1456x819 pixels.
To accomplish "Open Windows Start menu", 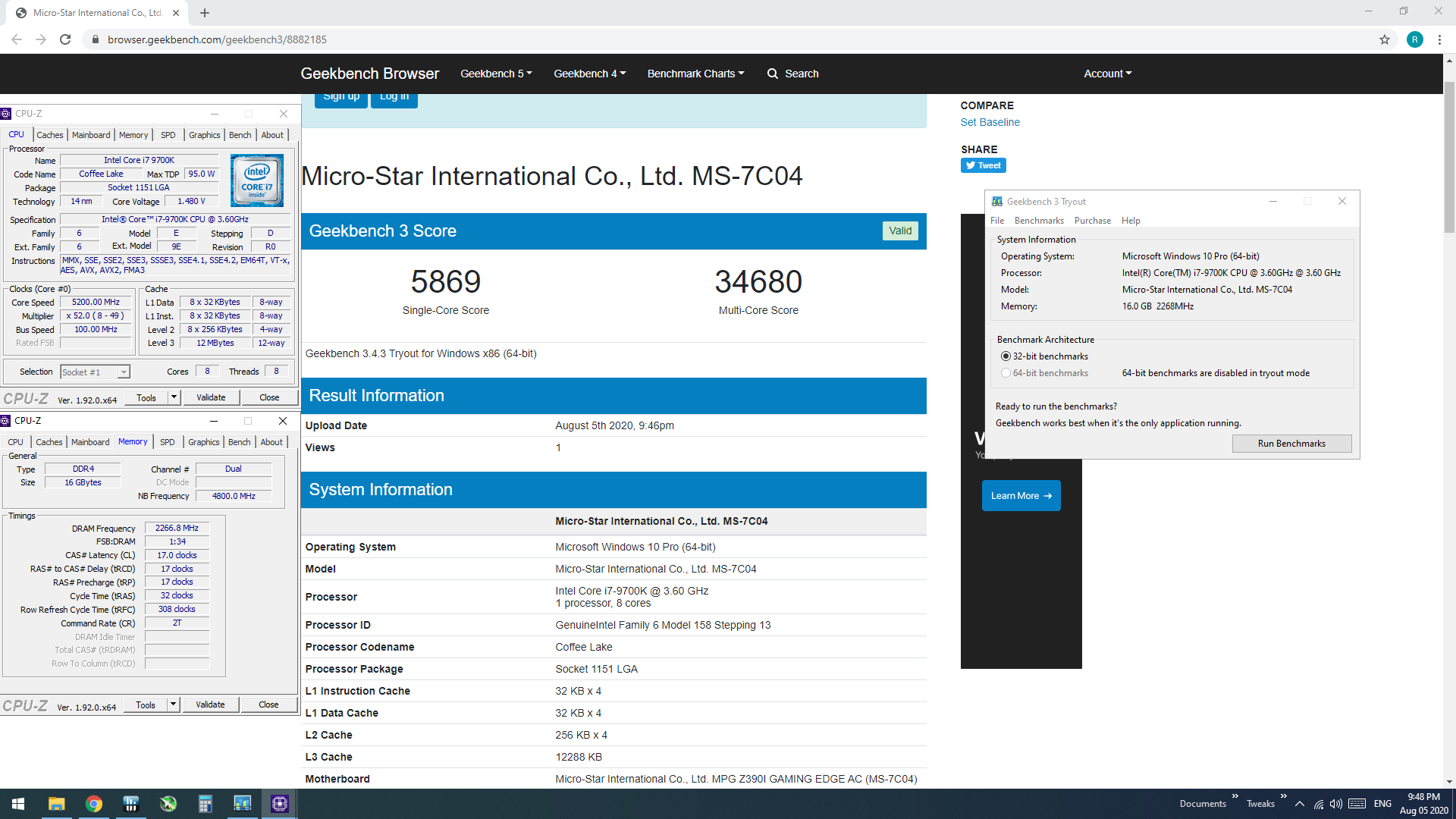I will click(x=18, y=804).
